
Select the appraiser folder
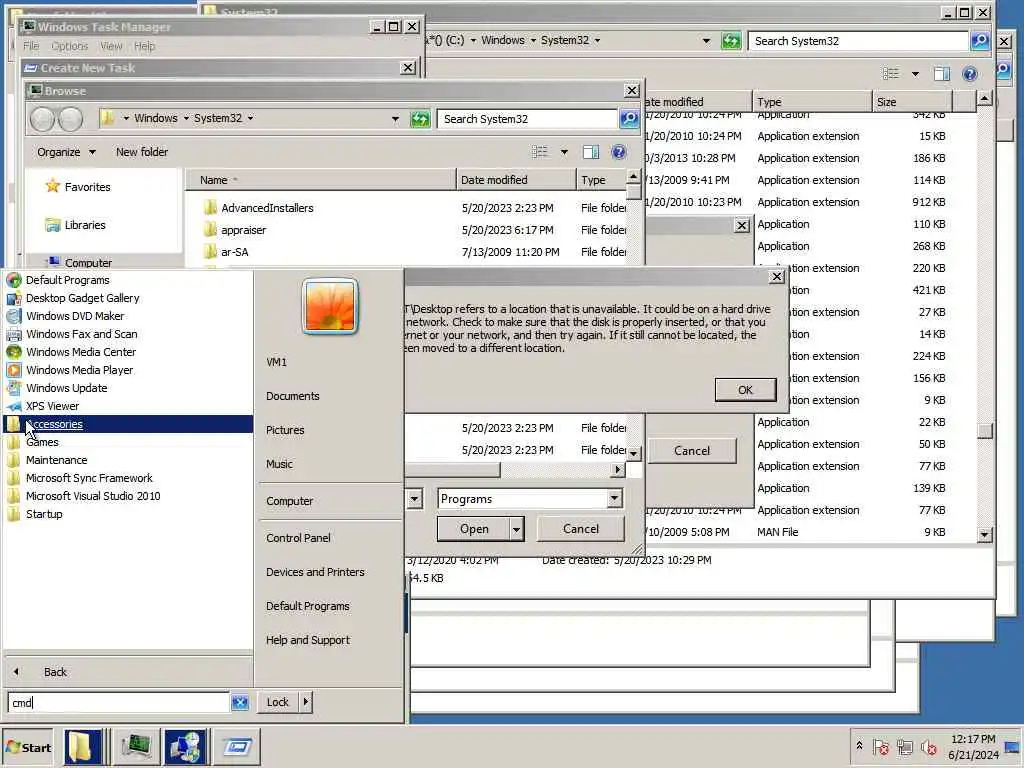(x=244, y=230)
